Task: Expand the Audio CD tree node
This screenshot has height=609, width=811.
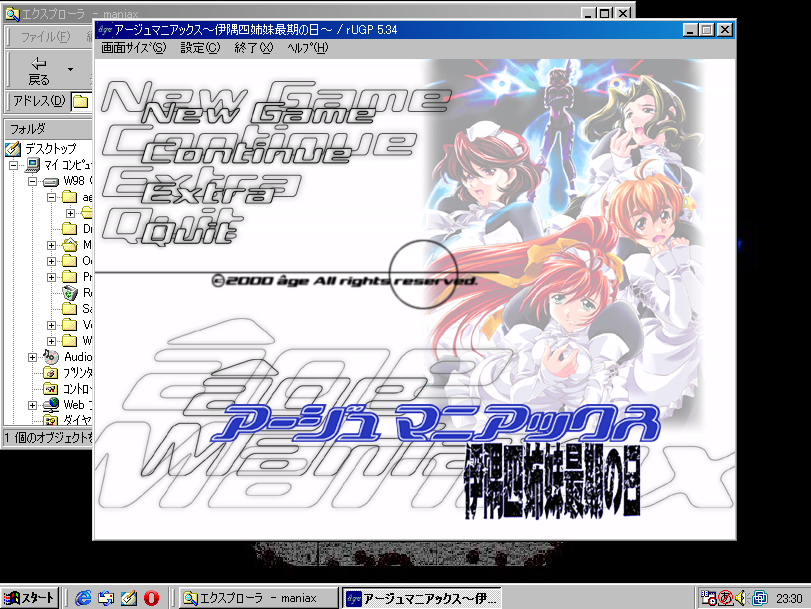Action: 33,357
